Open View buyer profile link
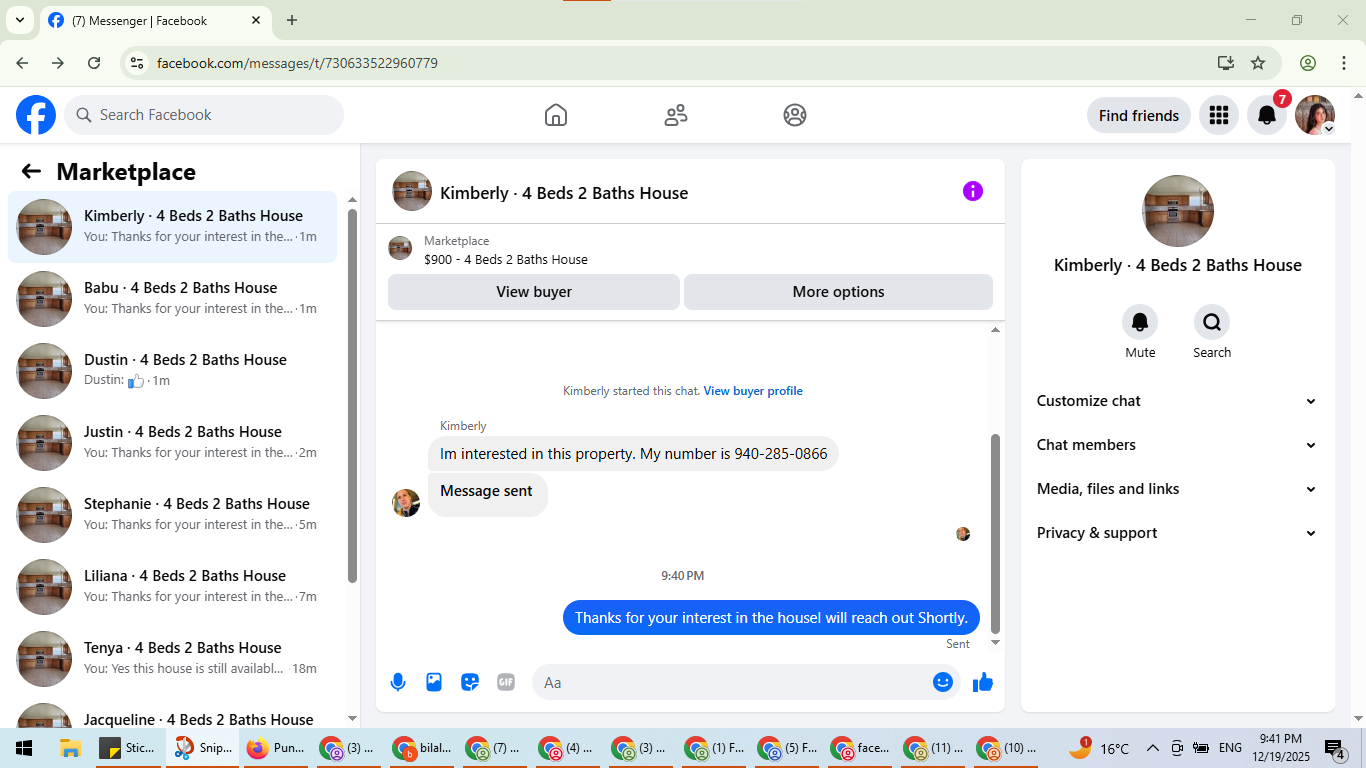This screenshot has width=1366, height=768. (x=753, y=391)
